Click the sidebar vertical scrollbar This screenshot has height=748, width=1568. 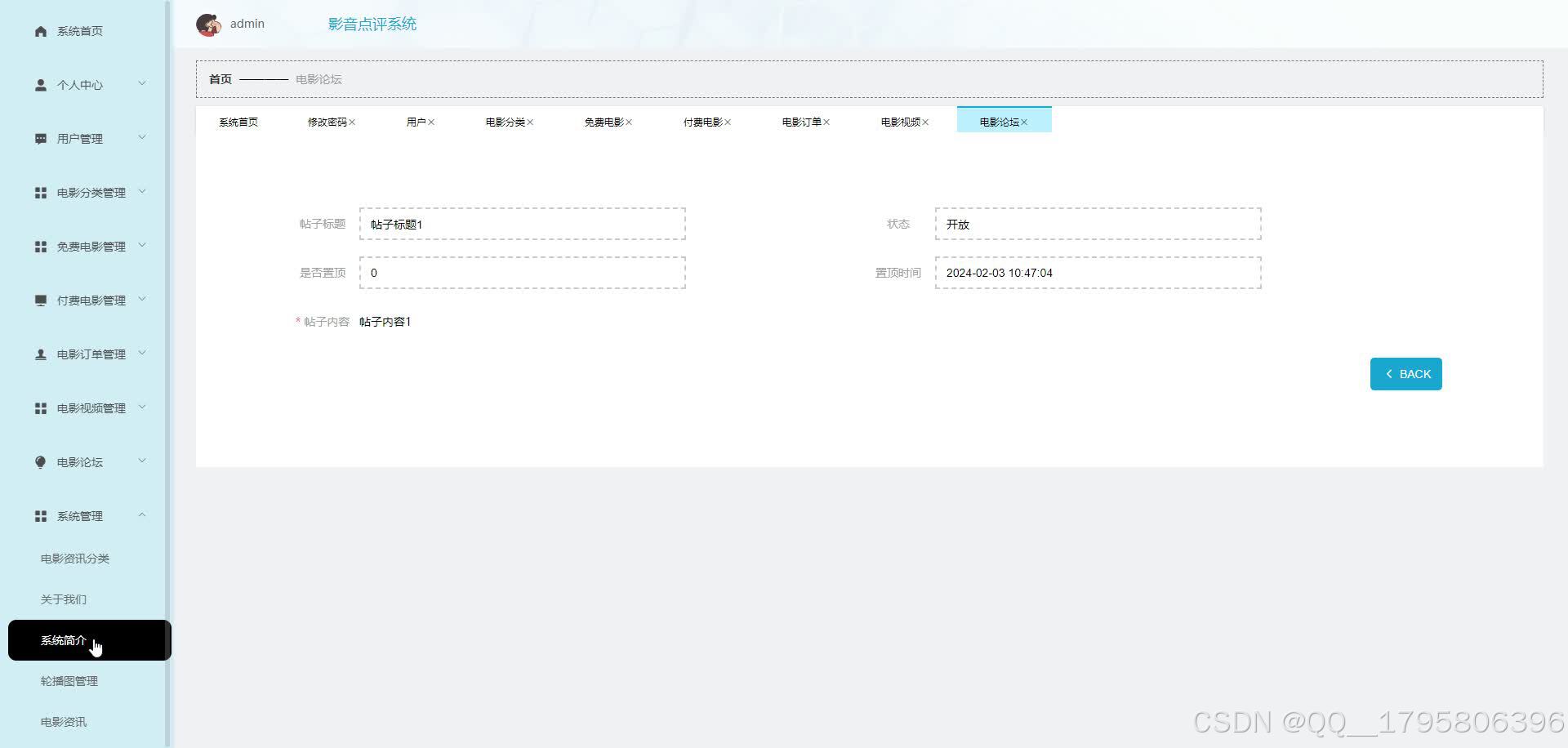[x=168, y=374]
